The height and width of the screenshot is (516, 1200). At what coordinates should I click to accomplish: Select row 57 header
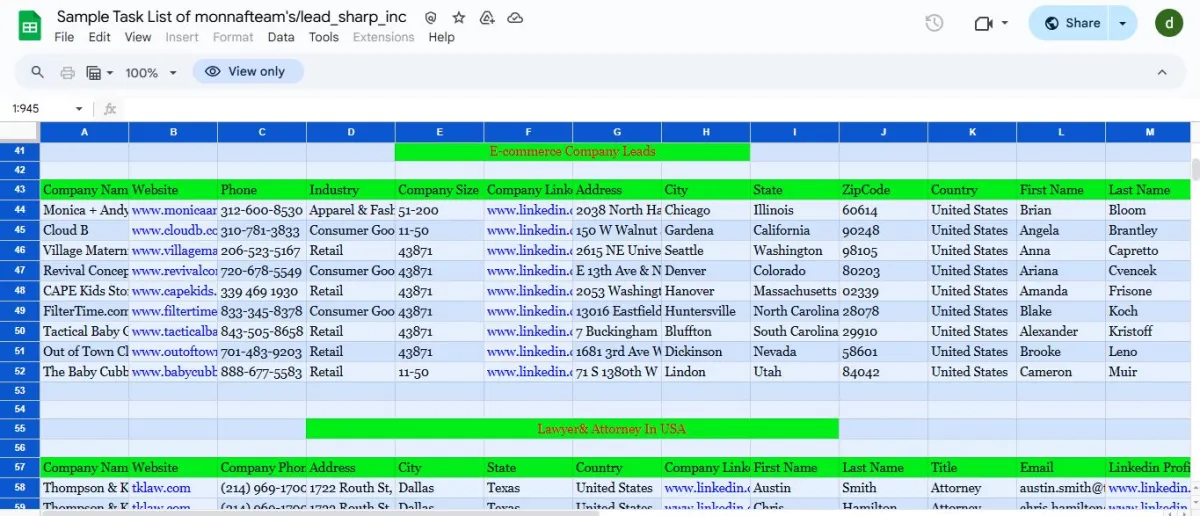pyautogui.click(x=20, y=467)
